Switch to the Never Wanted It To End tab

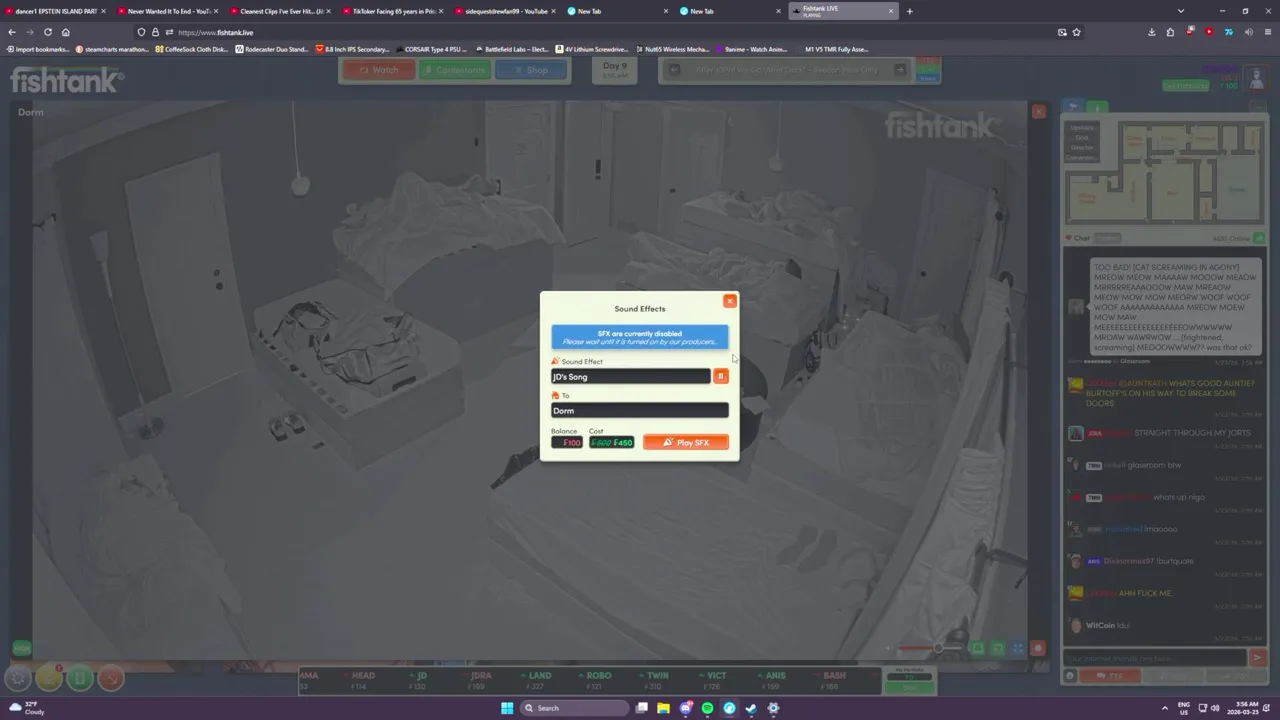(x=168, y=11)
